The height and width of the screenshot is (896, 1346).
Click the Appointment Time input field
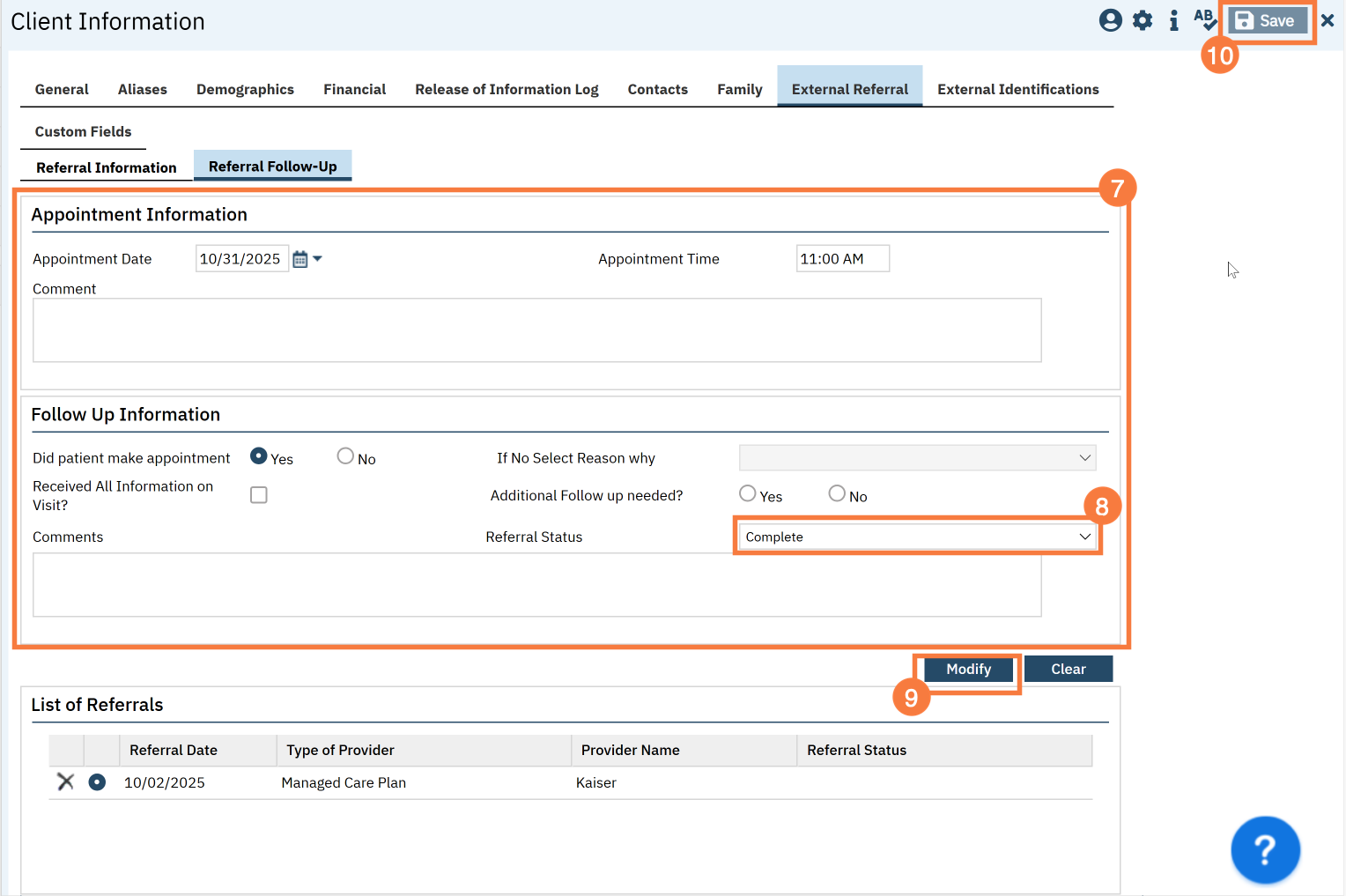point(842,259)
